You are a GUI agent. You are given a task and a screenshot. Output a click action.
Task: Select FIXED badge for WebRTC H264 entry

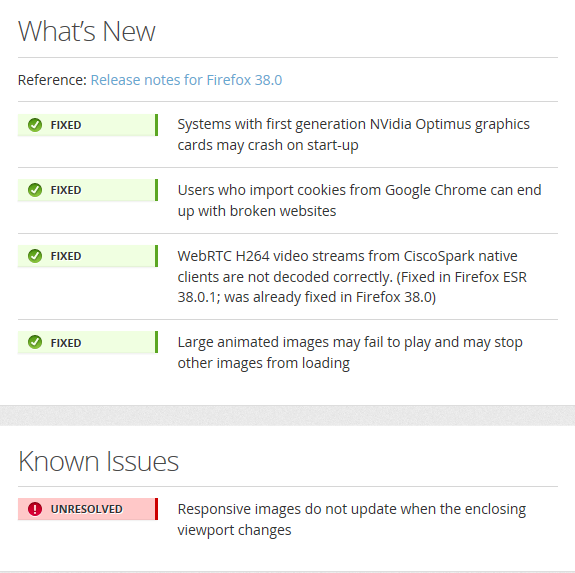coord(88,256)
